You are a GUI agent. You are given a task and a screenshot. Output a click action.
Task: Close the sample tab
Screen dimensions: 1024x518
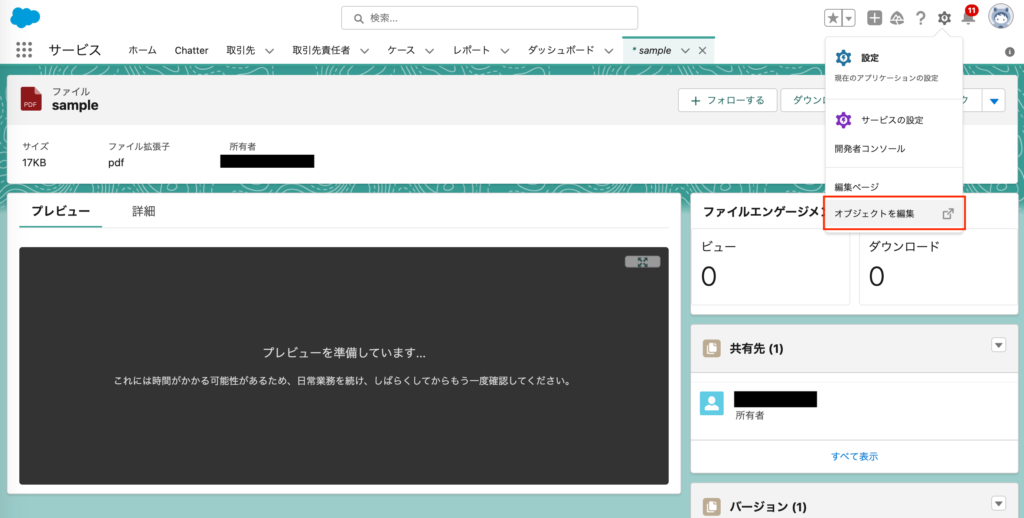703,50
